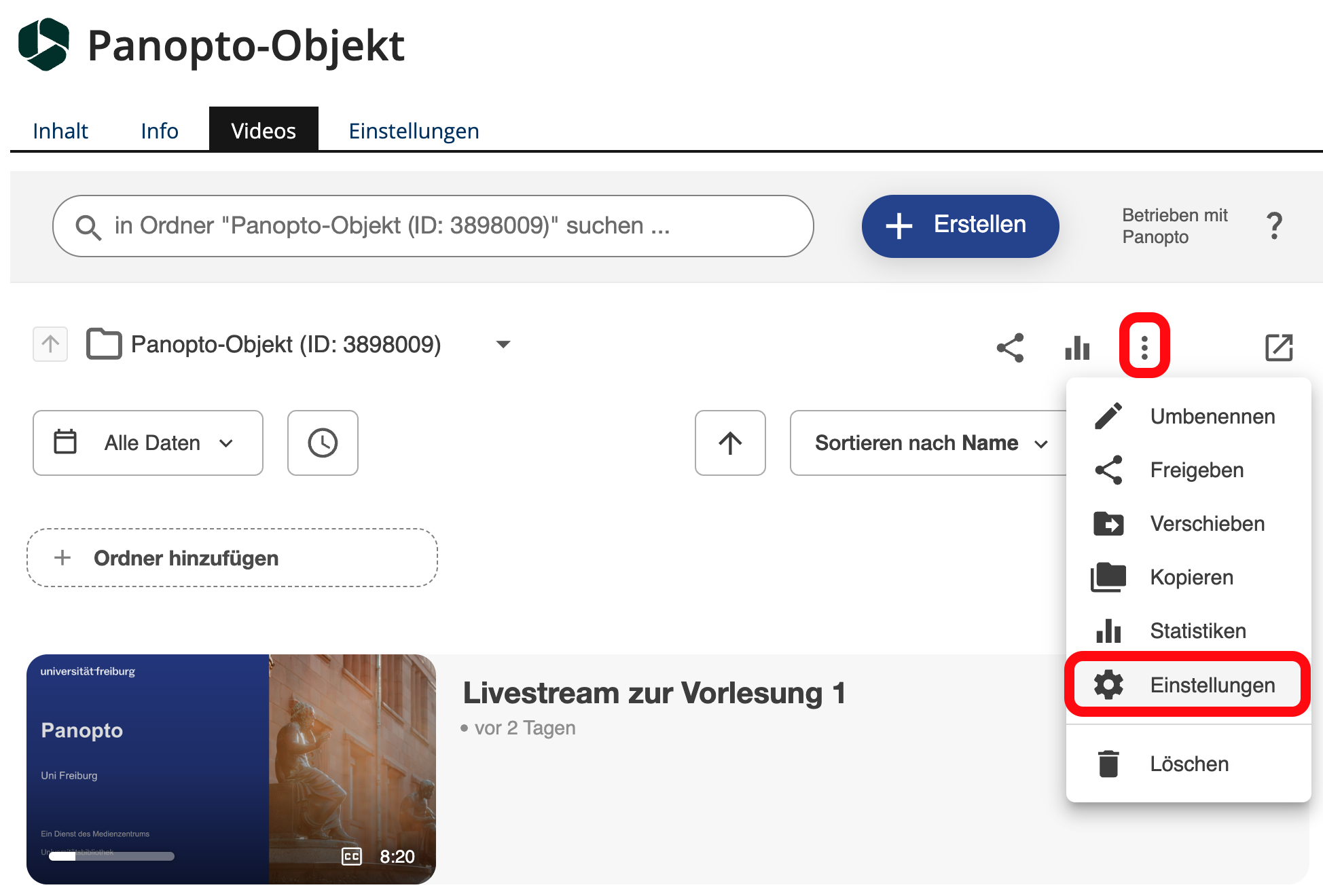Viewport: 1323px width, 896px height.
Task: Open folder in Panopto external icon
Action: (1279, 348)
